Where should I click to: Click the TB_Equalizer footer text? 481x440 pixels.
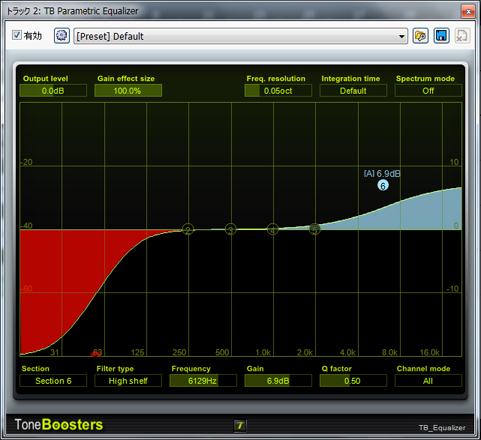tap(442, 428)
